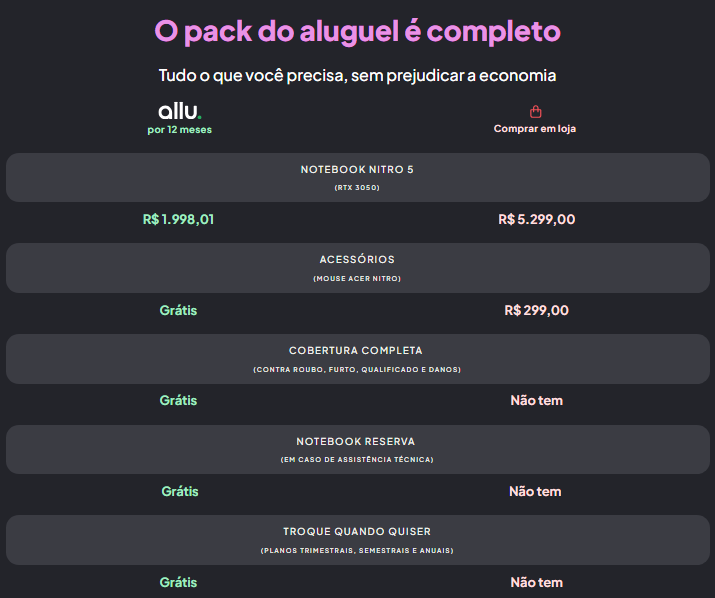The height and width of the screenshot is (598, 715).
Task: Select the Acessórios row header
Action: [x=357, y=267]
